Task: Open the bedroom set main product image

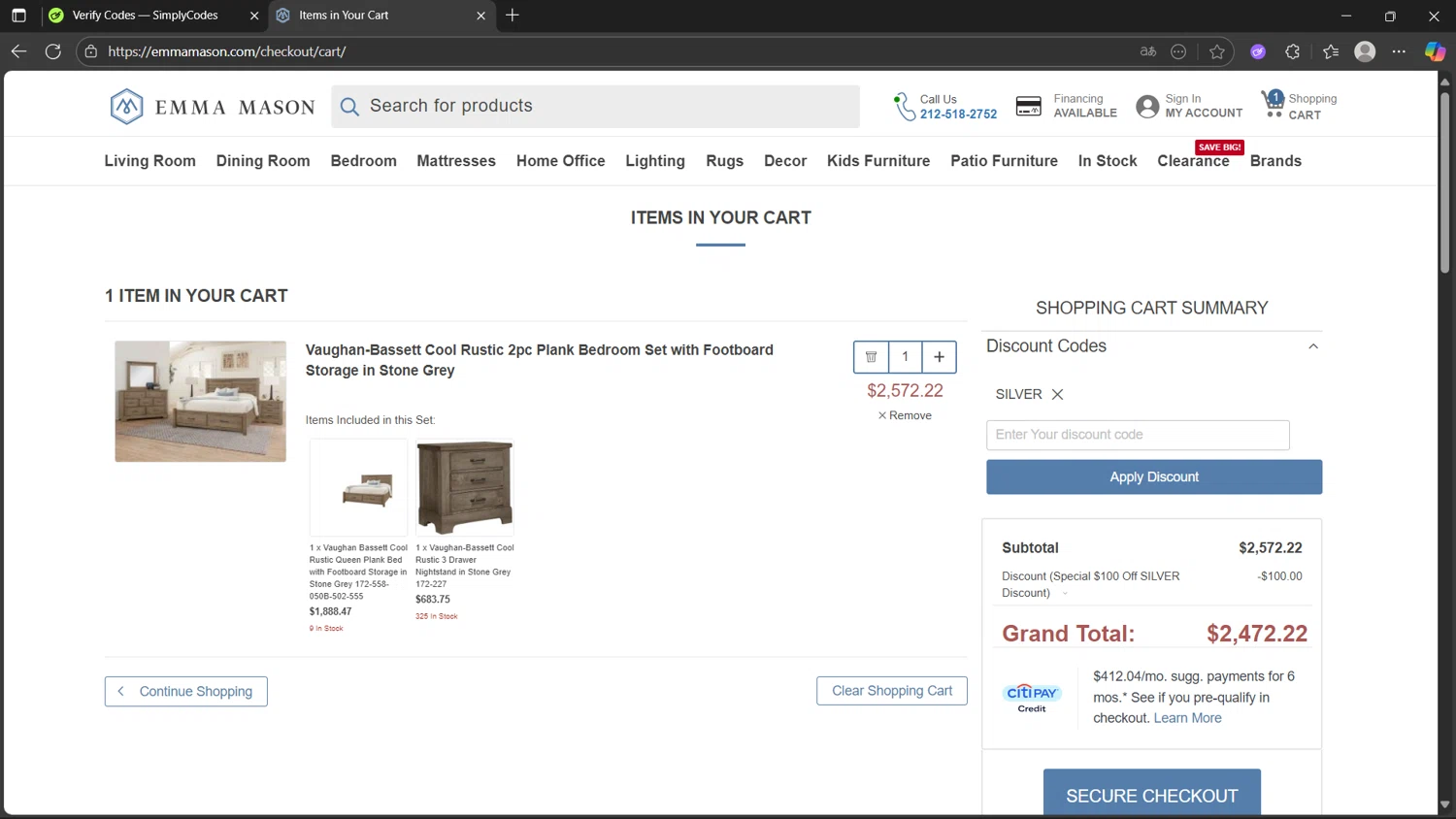Action: 200,401
